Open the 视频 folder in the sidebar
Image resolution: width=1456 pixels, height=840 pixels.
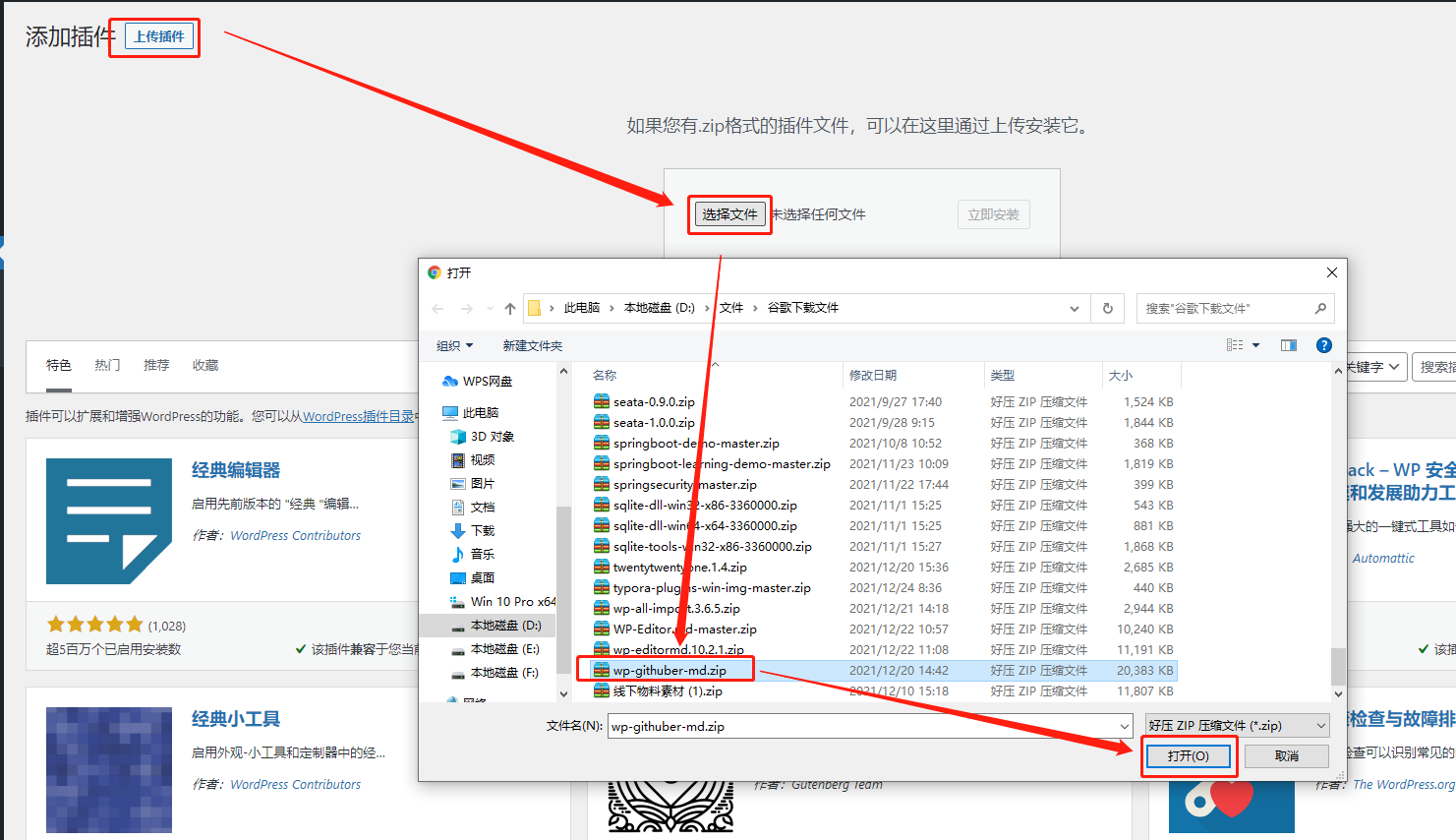point(473,459)
